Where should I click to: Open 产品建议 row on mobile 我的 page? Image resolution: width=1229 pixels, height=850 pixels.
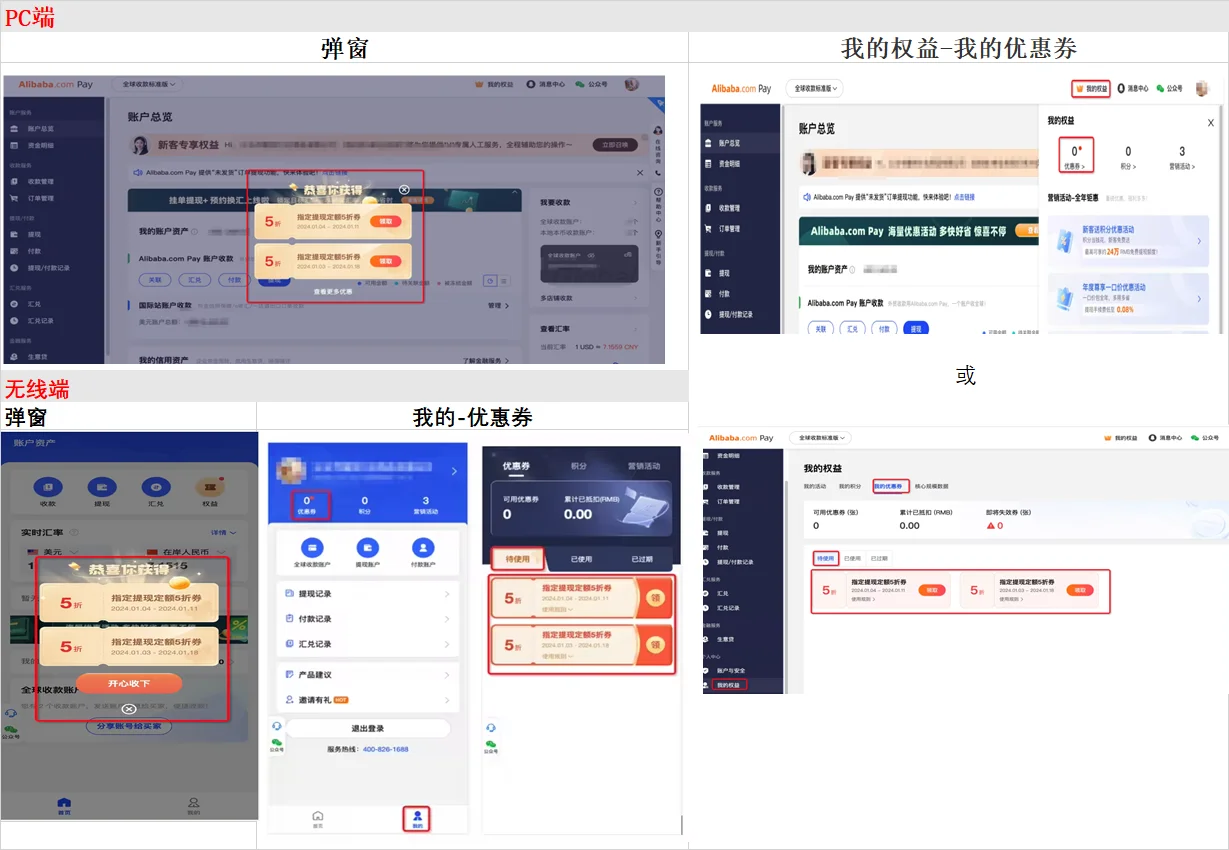pos(367,675)
